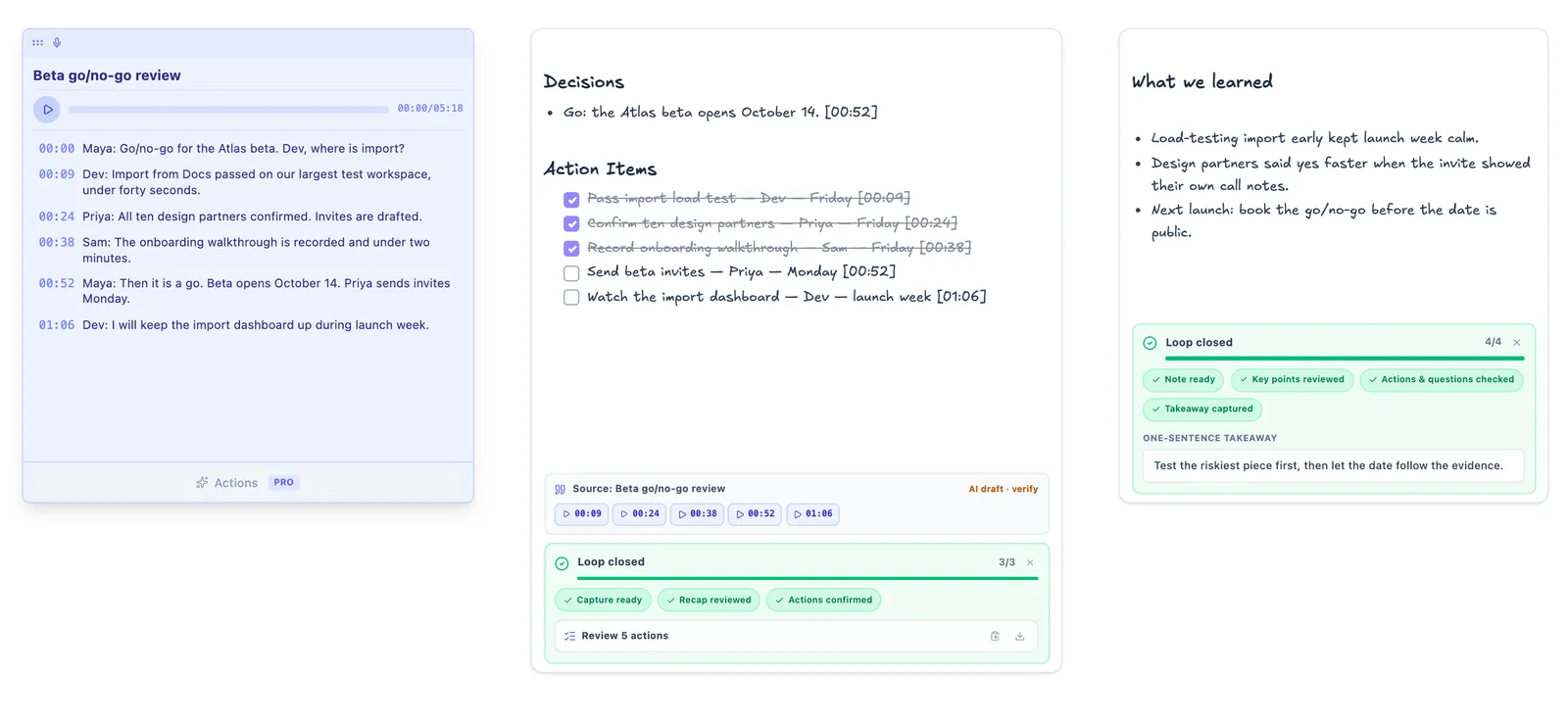Click the Note ready chip
The width and height of the screenshot is (1568, 723).
click(1183, 380)
